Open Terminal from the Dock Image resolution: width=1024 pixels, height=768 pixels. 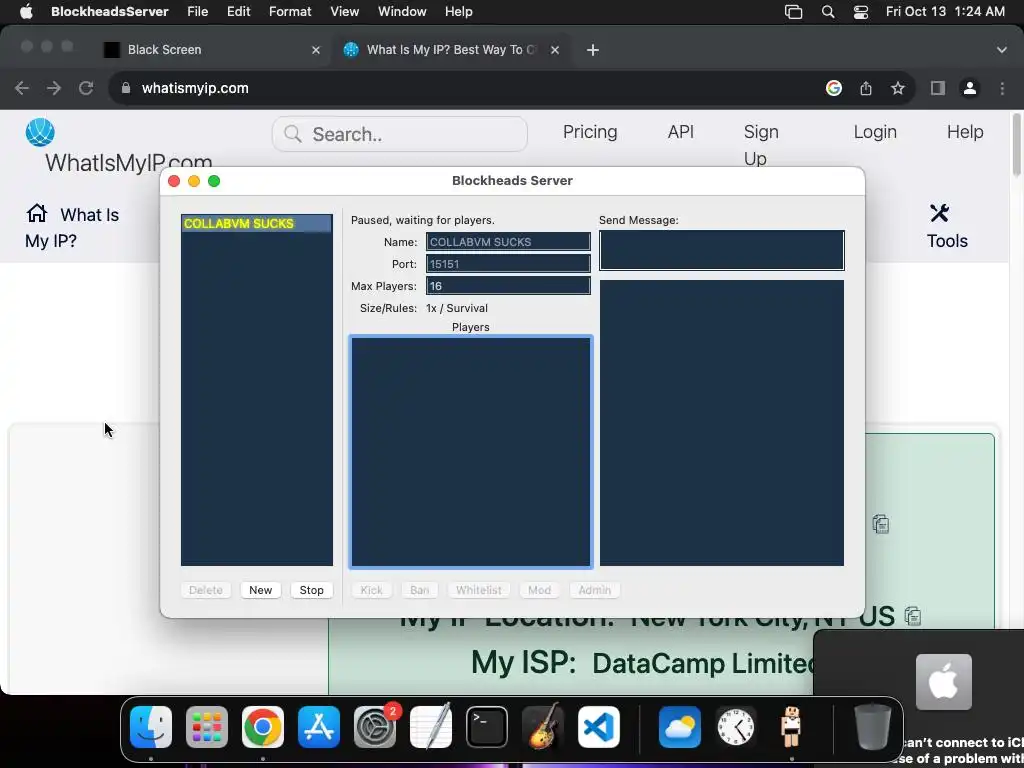coord(487,727)
